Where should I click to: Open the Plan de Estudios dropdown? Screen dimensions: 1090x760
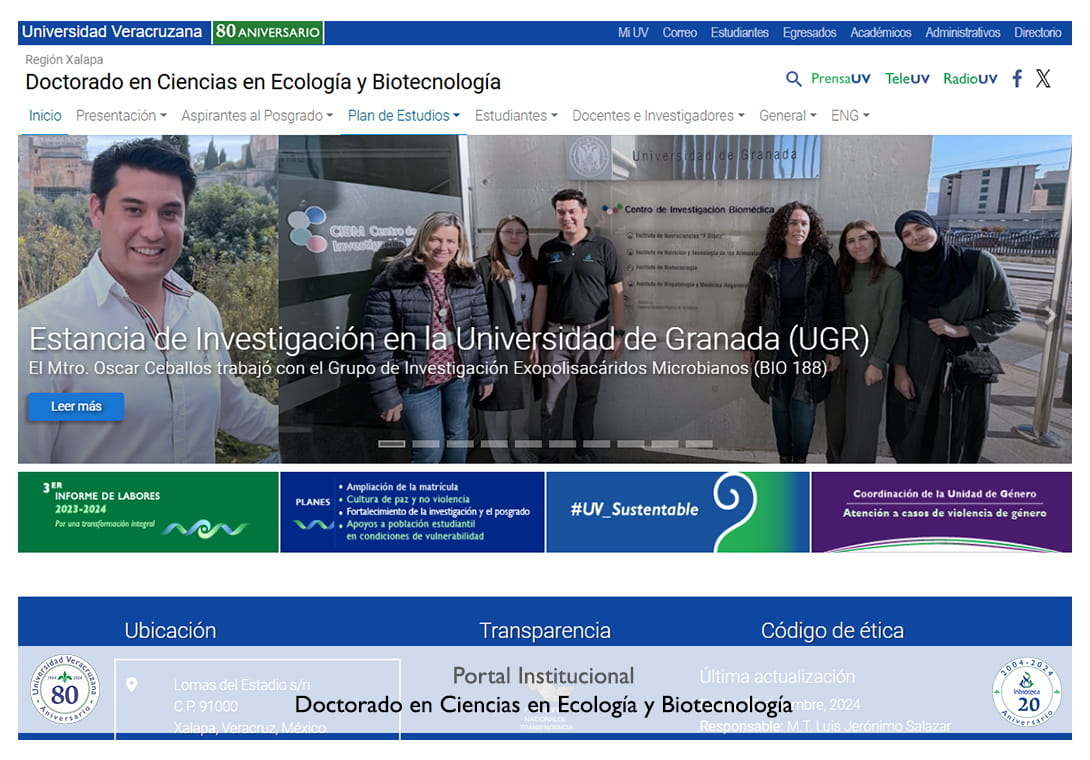404,116
